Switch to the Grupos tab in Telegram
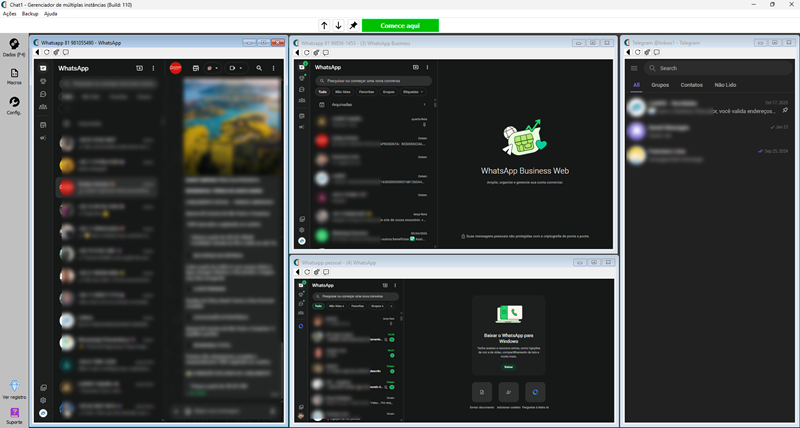The height and width of the screenshot is (428, 800). (x=660, y=85)
